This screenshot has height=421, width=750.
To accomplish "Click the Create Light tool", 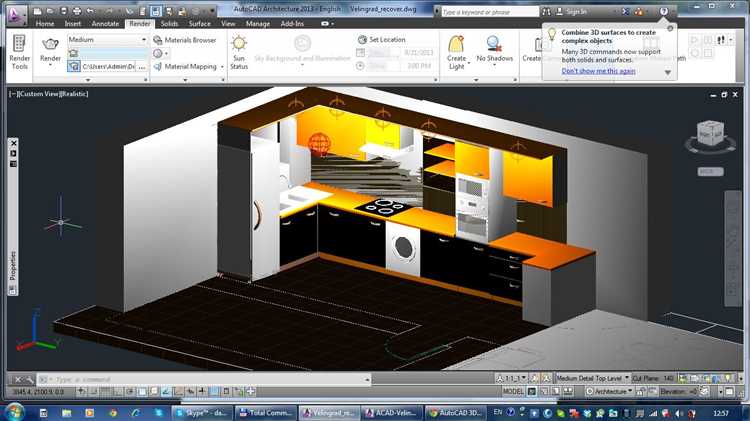I will [x=456, y=52].
